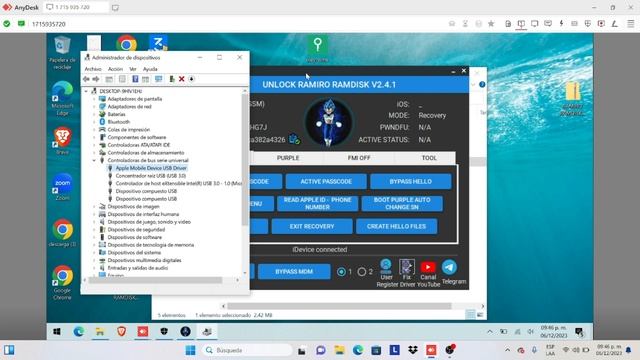Expand the Bluetooth node

pyautogui.click(x=94, y=122)
